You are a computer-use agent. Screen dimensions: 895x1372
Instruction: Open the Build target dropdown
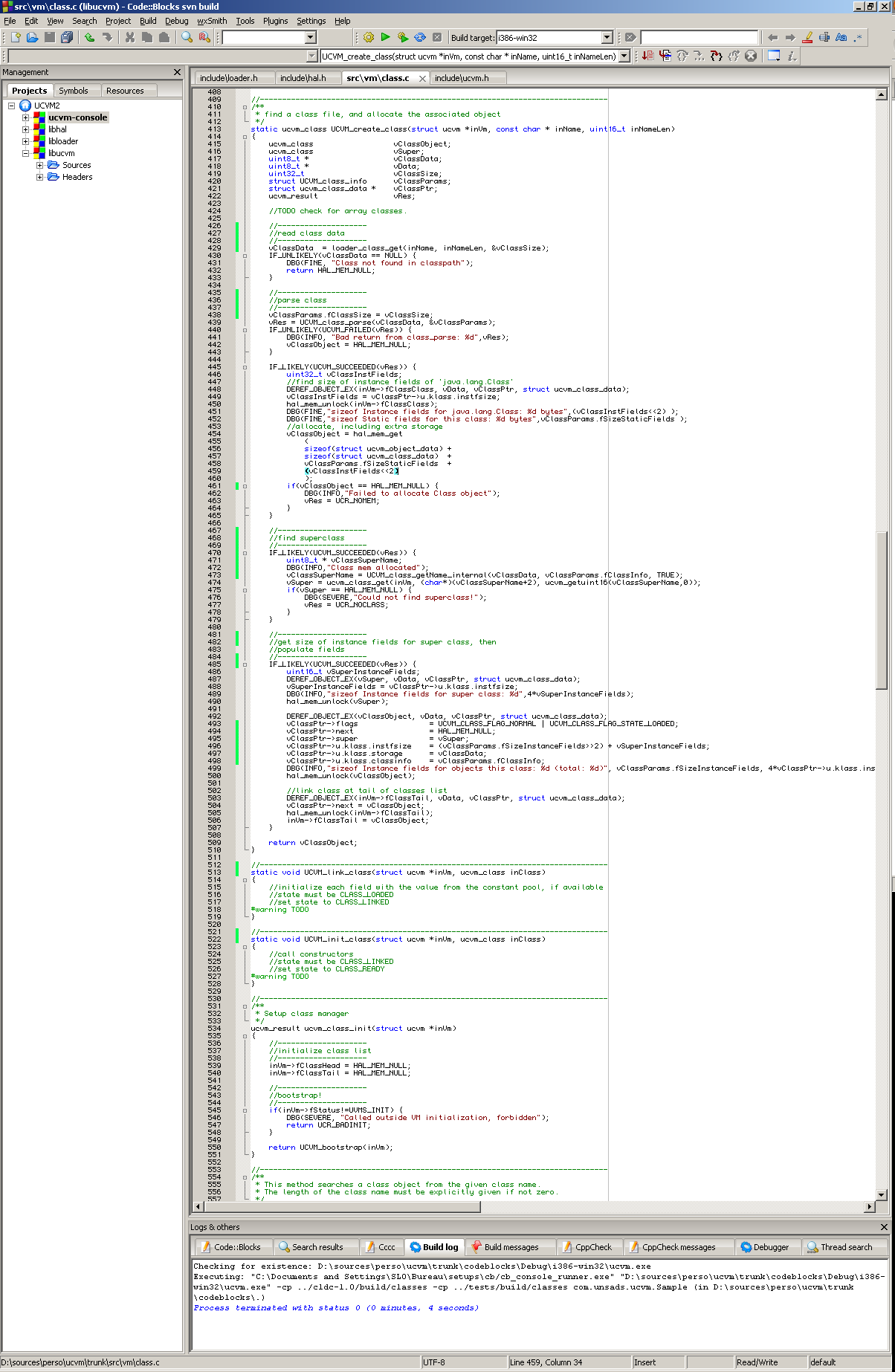coord(607,37)
